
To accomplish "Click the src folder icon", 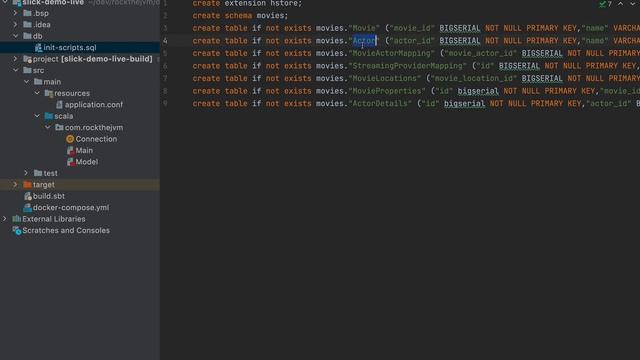I will point(27,70).
